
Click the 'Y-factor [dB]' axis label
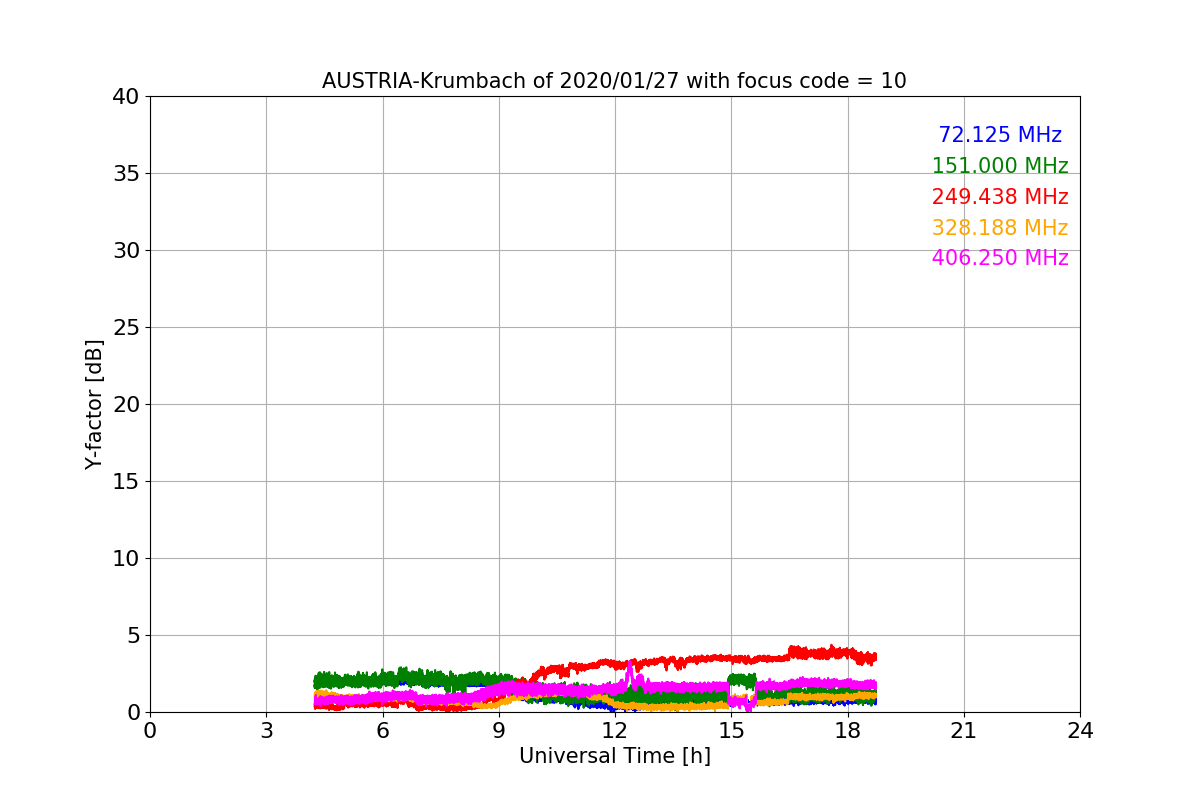[94, 404]
